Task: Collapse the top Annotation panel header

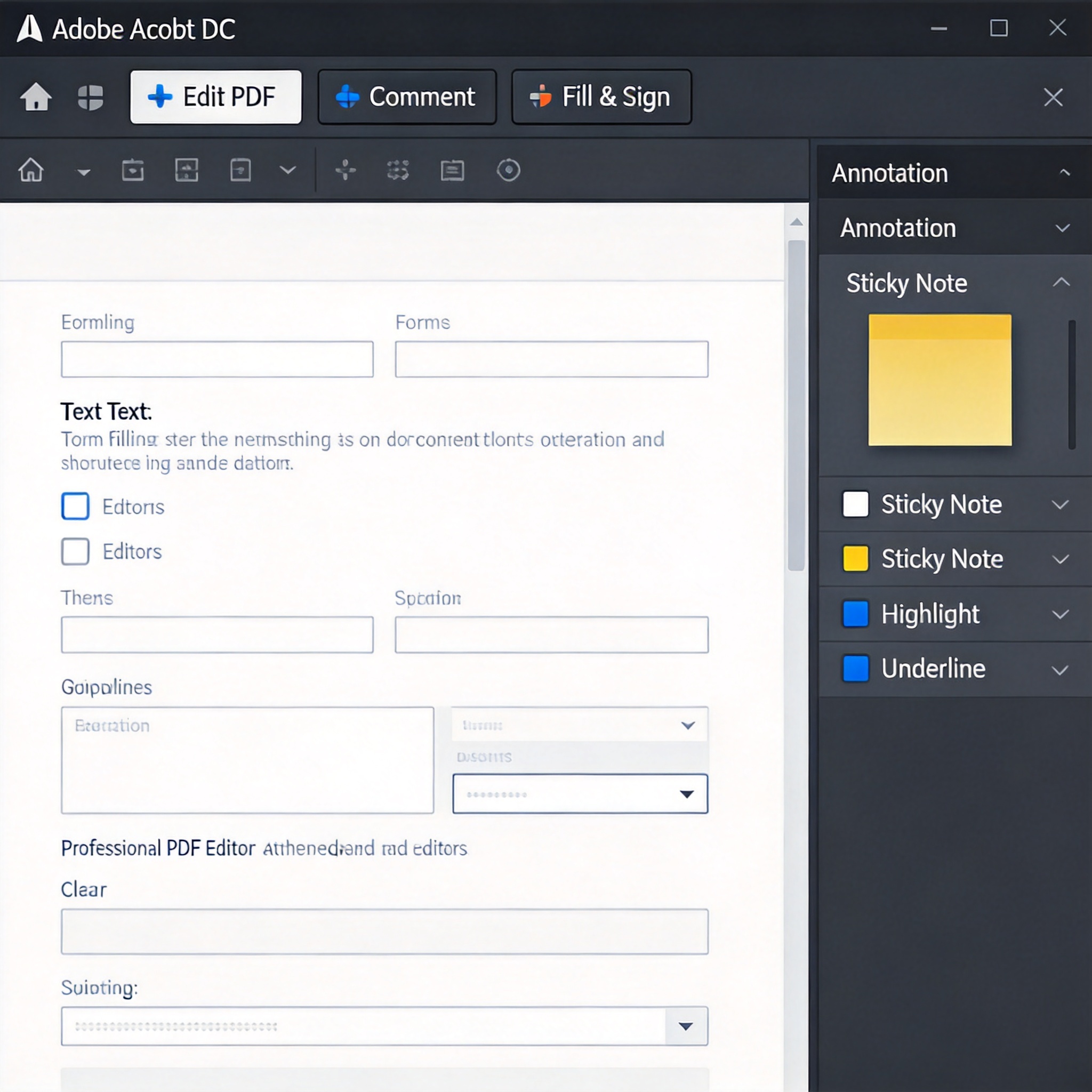Action: point(1065,172)
